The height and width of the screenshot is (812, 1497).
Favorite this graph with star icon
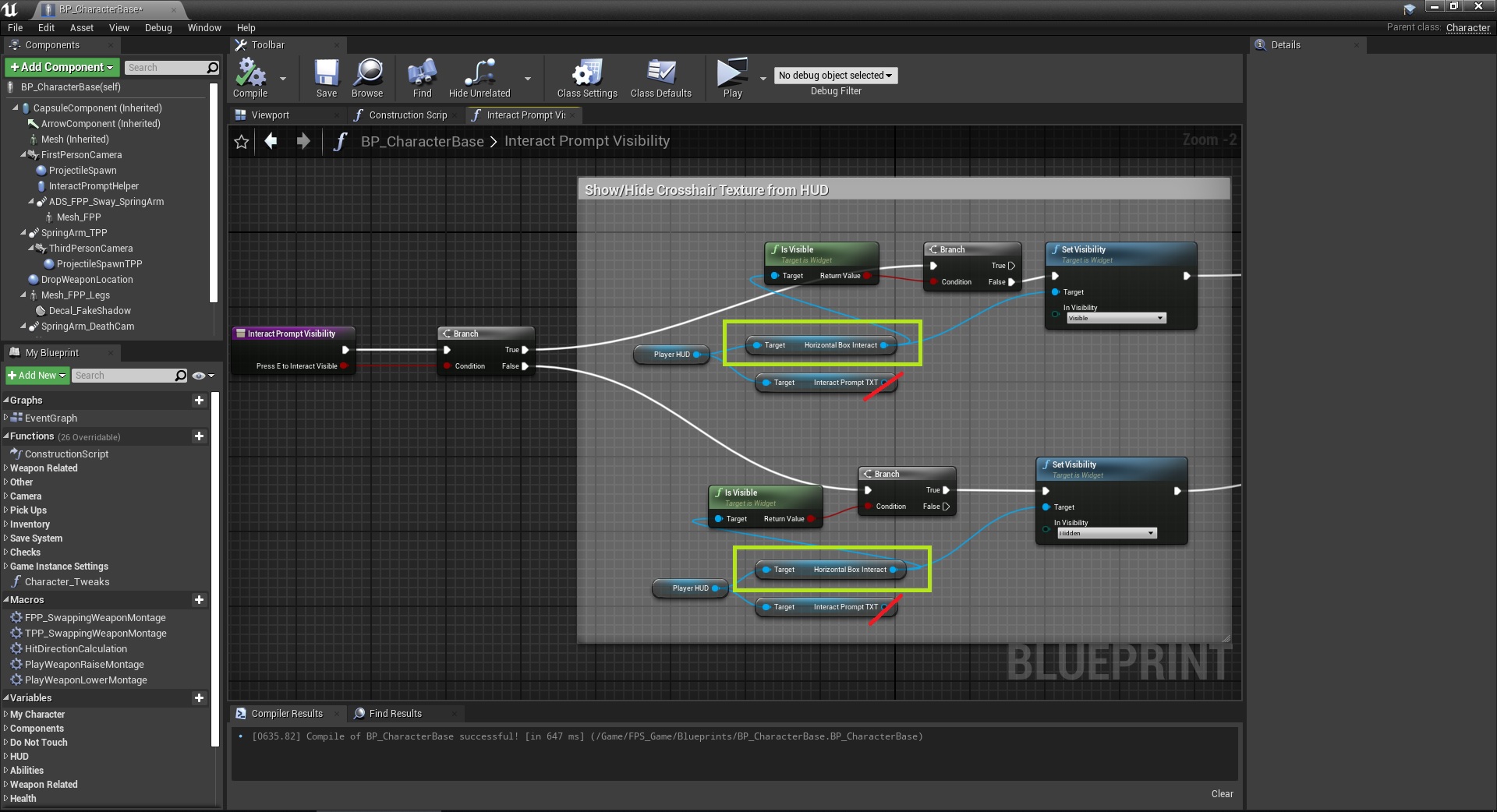(x=242, y=142)
